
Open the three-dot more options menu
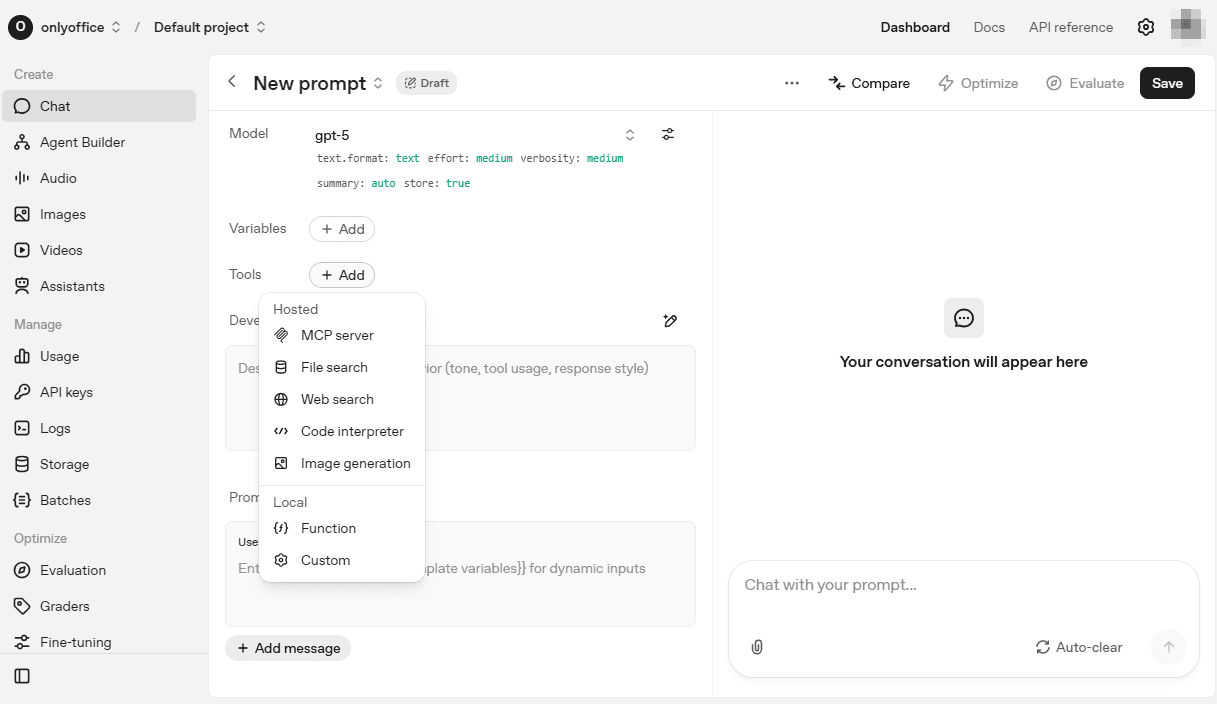(x=792, y=83)
